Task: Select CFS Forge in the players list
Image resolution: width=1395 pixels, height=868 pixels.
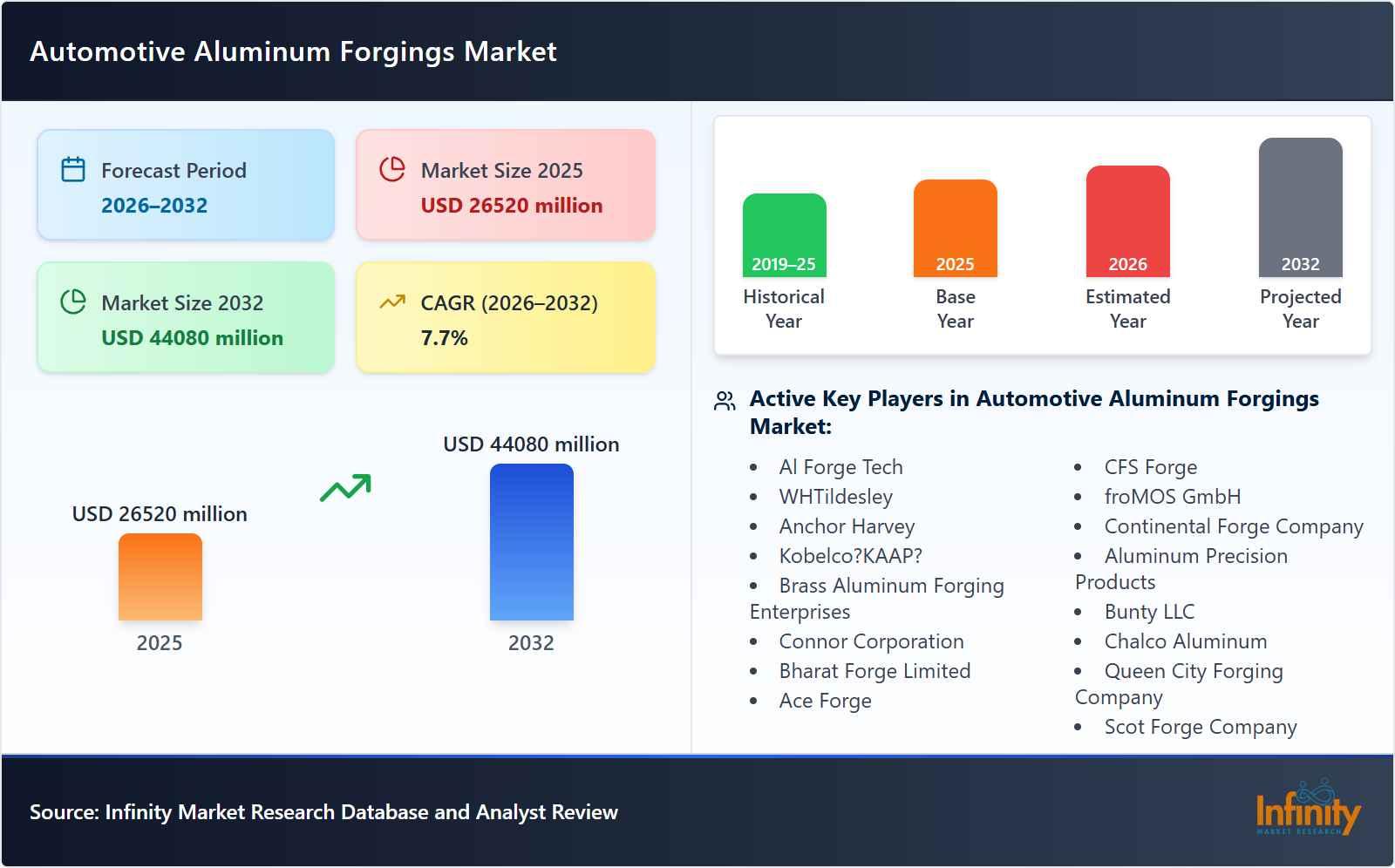Action: point(1151,467)
